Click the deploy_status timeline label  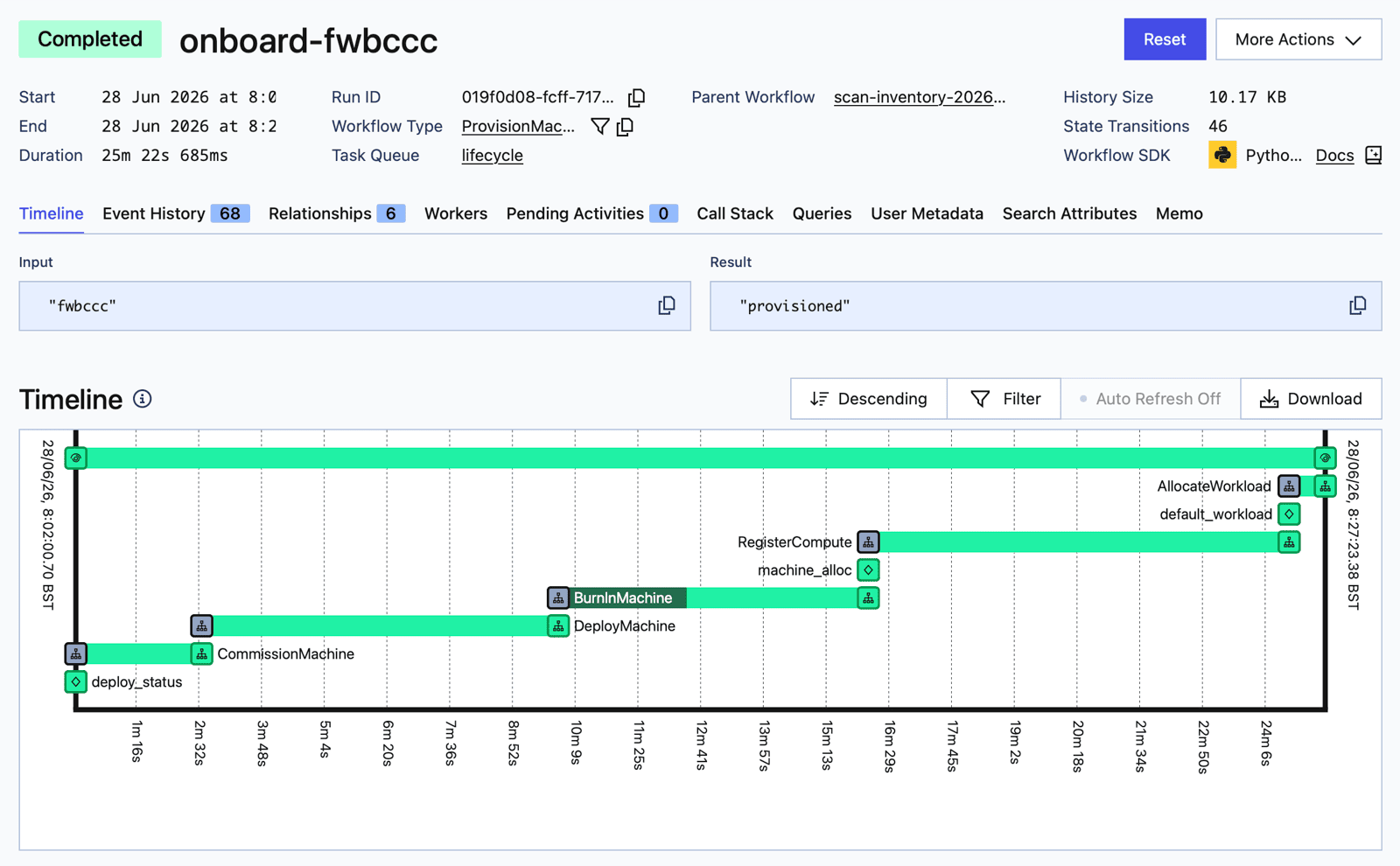tap(136, 681)
